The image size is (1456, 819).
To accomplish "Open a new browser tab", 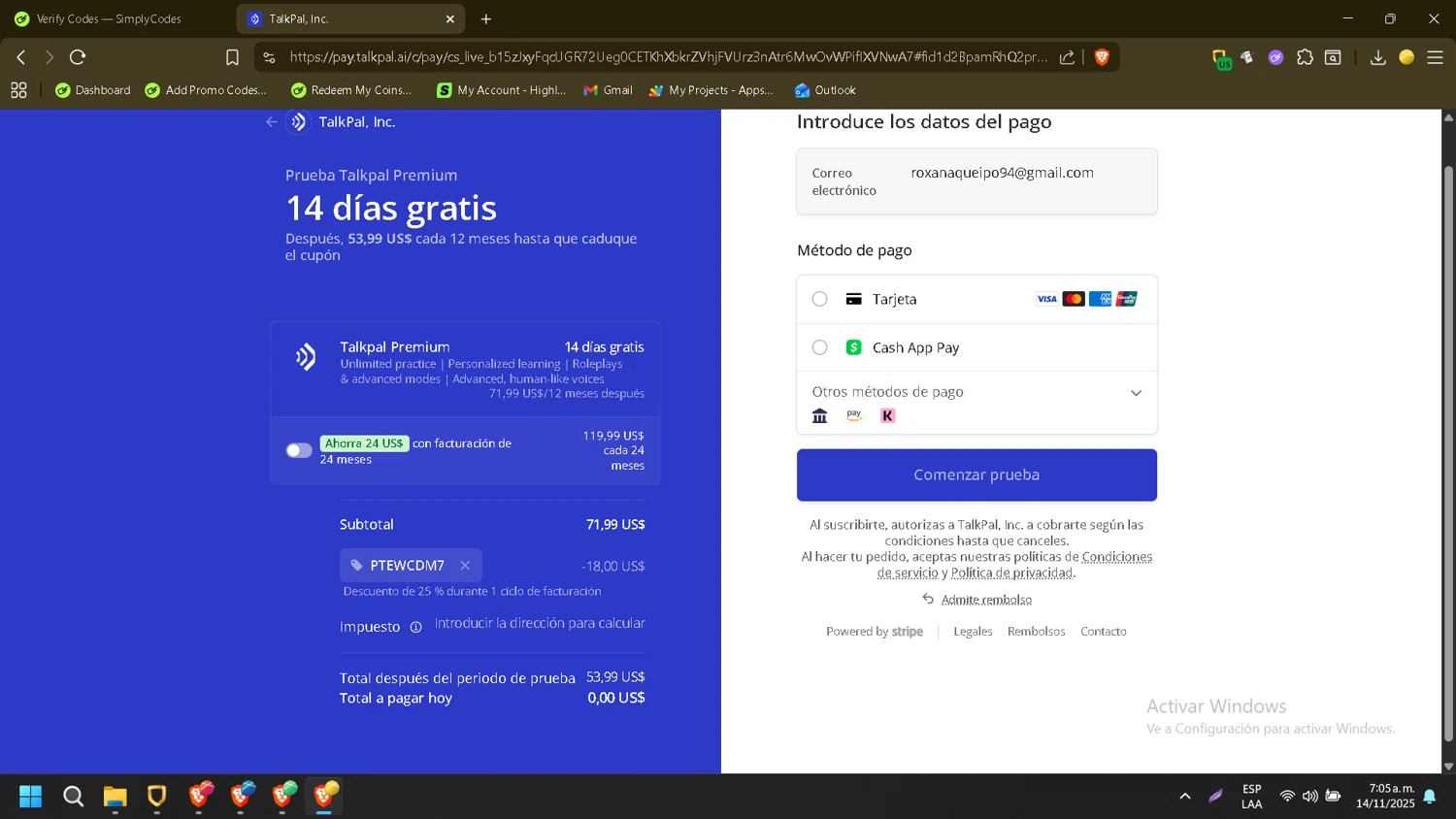I will tap(486, 18).
